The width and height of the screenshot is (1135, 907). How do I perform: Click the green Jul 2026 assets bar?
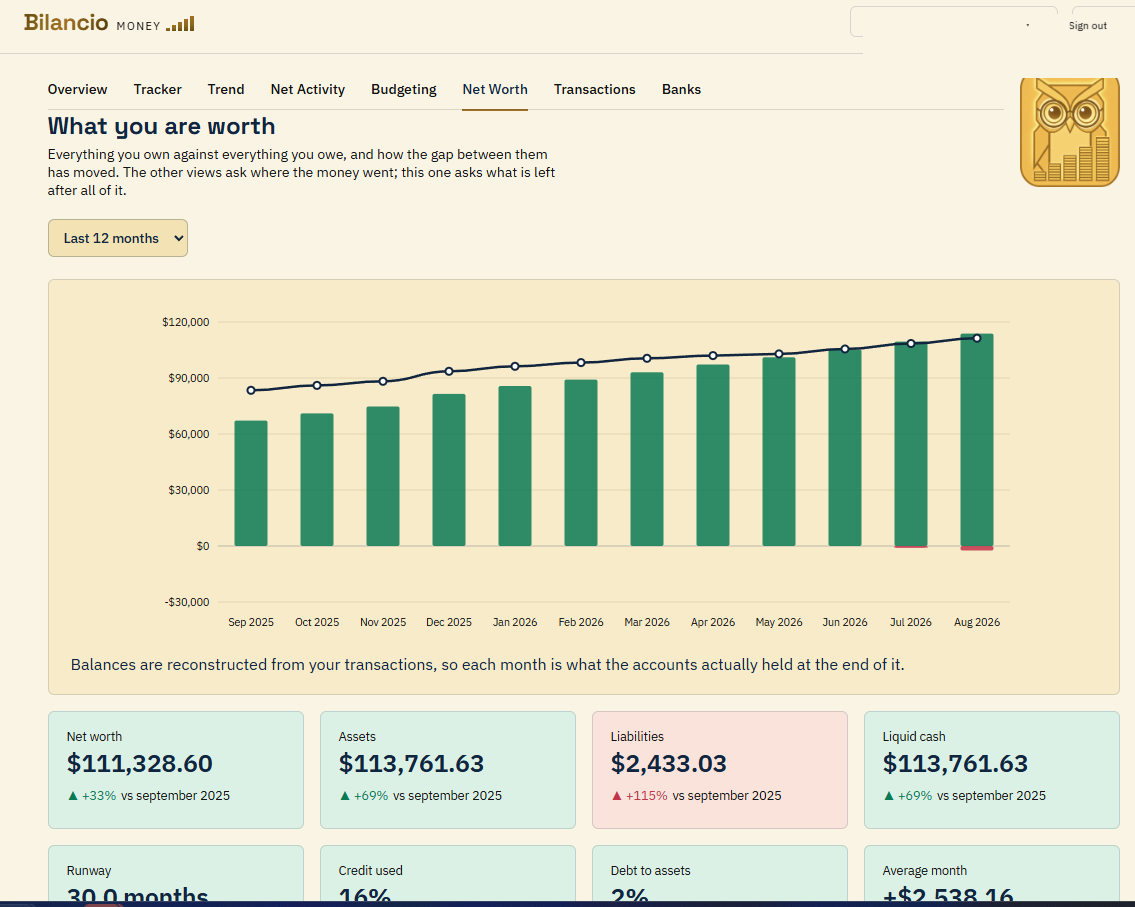[911, 444]
